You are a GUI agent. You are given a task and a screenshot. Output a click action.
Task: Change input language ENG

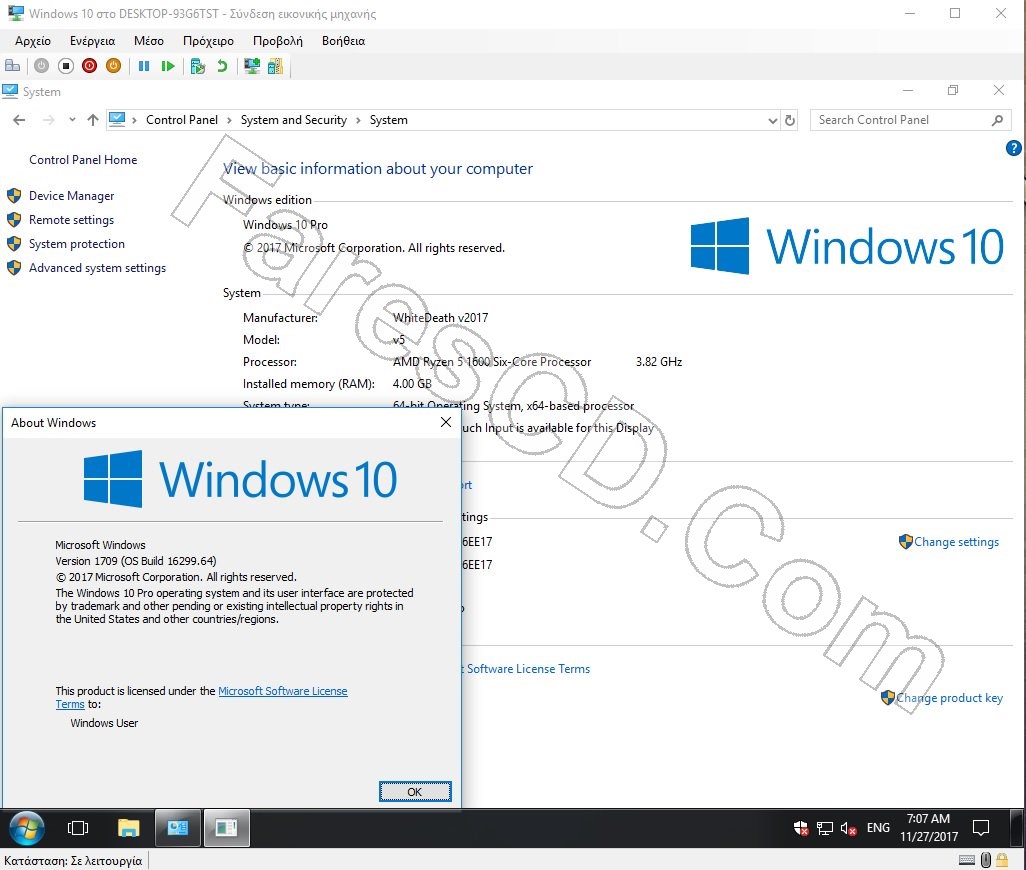coord(878,828)
